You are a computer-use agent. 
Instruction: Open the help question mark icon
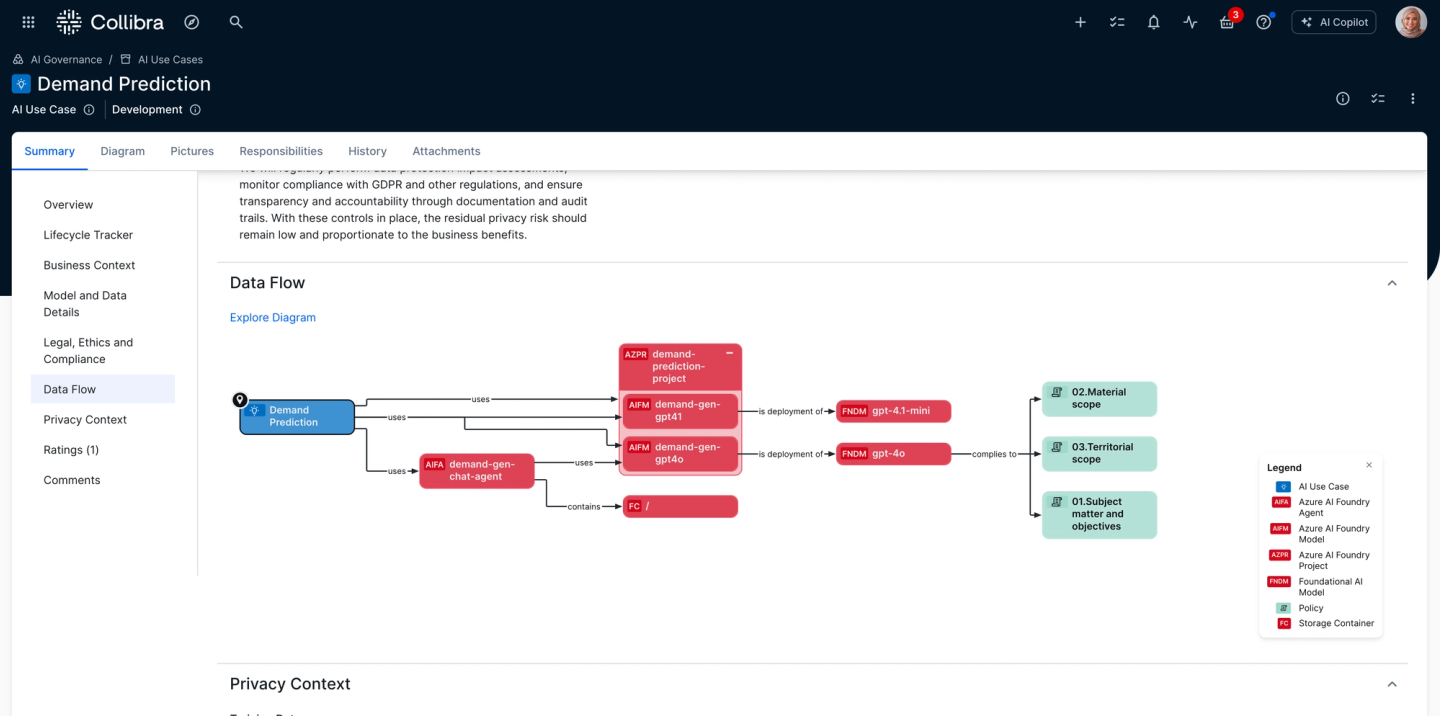[x=1264, y=22]
